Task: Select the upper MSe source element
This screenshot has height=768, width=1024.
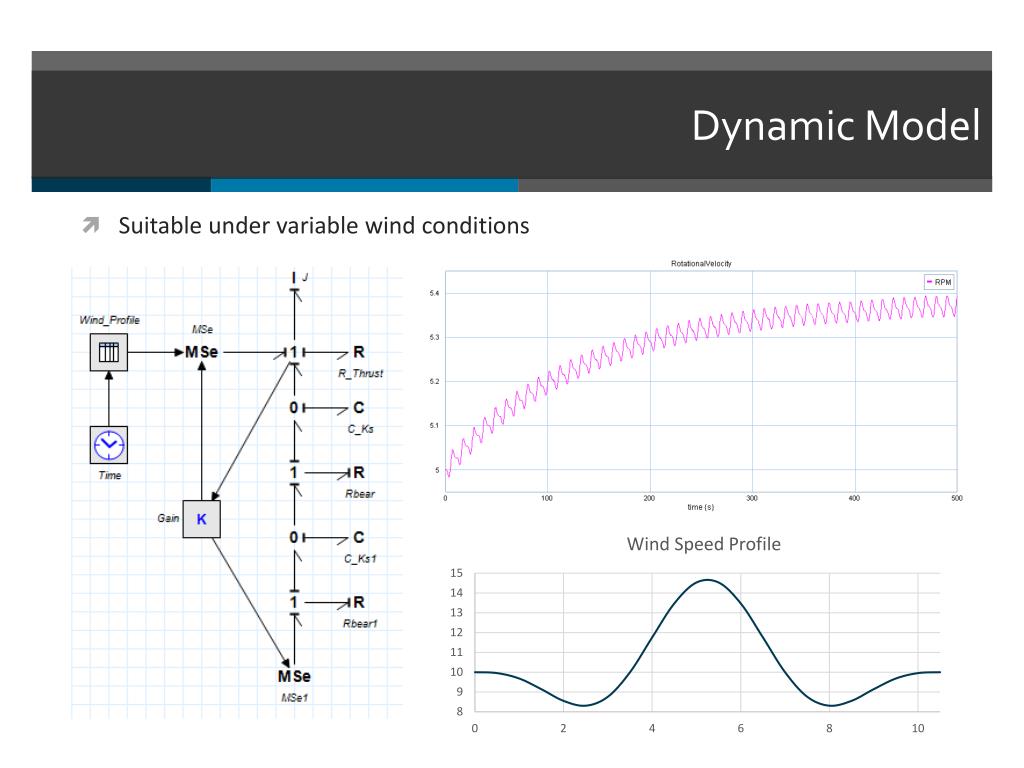Action: coord(201,352)
